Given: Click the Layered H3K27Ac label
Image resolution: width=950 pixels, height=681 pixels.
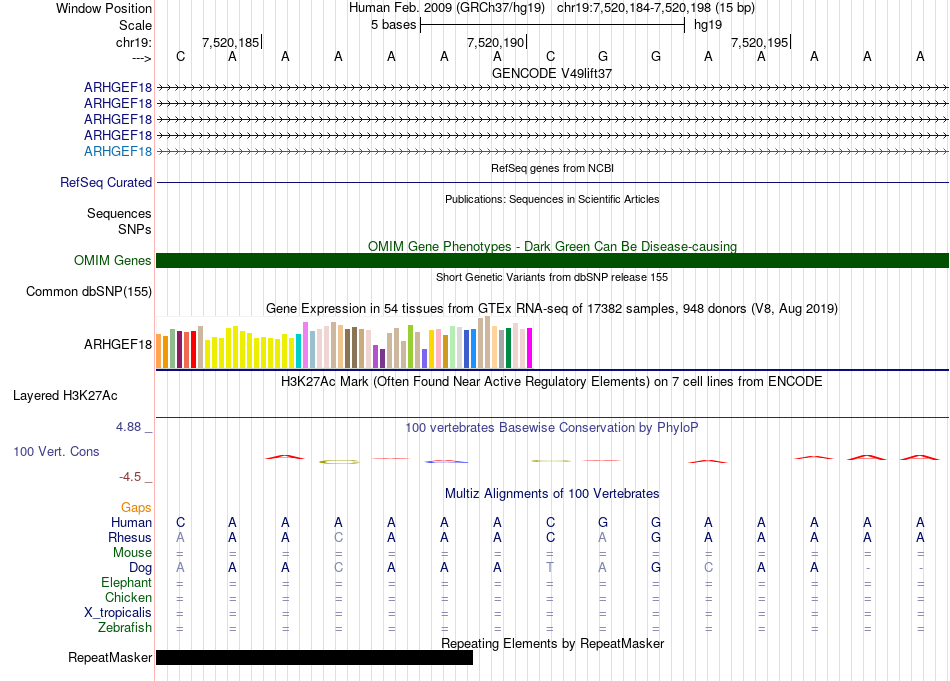Looking at the screenshot, I should click(x=65, y=396).
